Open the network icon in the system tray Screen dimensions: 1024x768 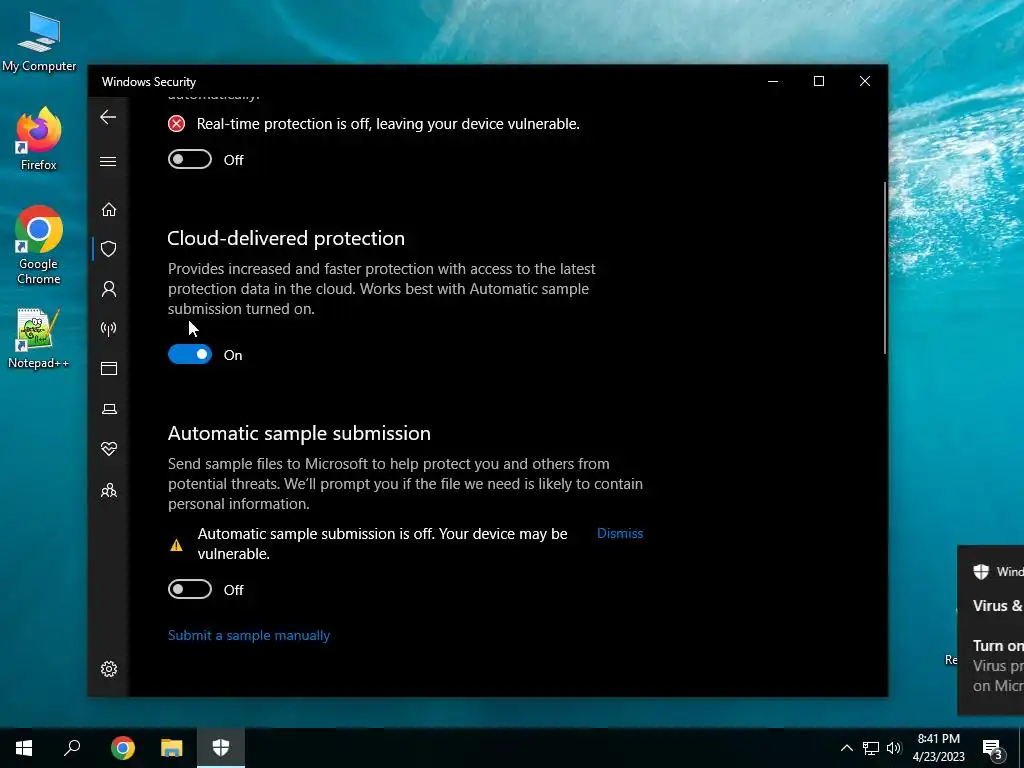pyautogui.click(x=871, y=748)
